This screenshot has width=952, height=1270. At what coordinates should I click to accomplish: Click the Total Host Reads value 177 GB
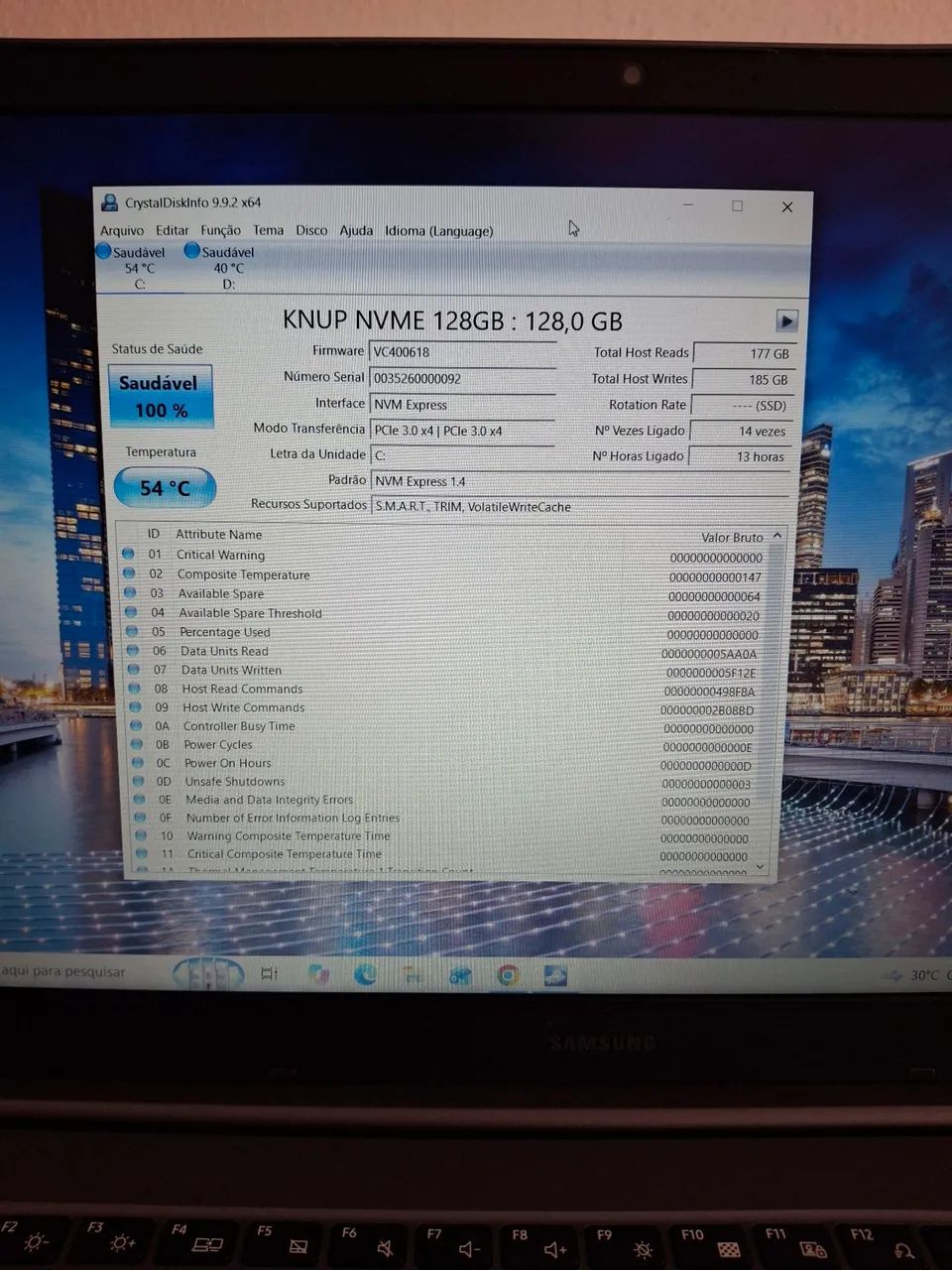pyautogui.click(x=744, y=353)
